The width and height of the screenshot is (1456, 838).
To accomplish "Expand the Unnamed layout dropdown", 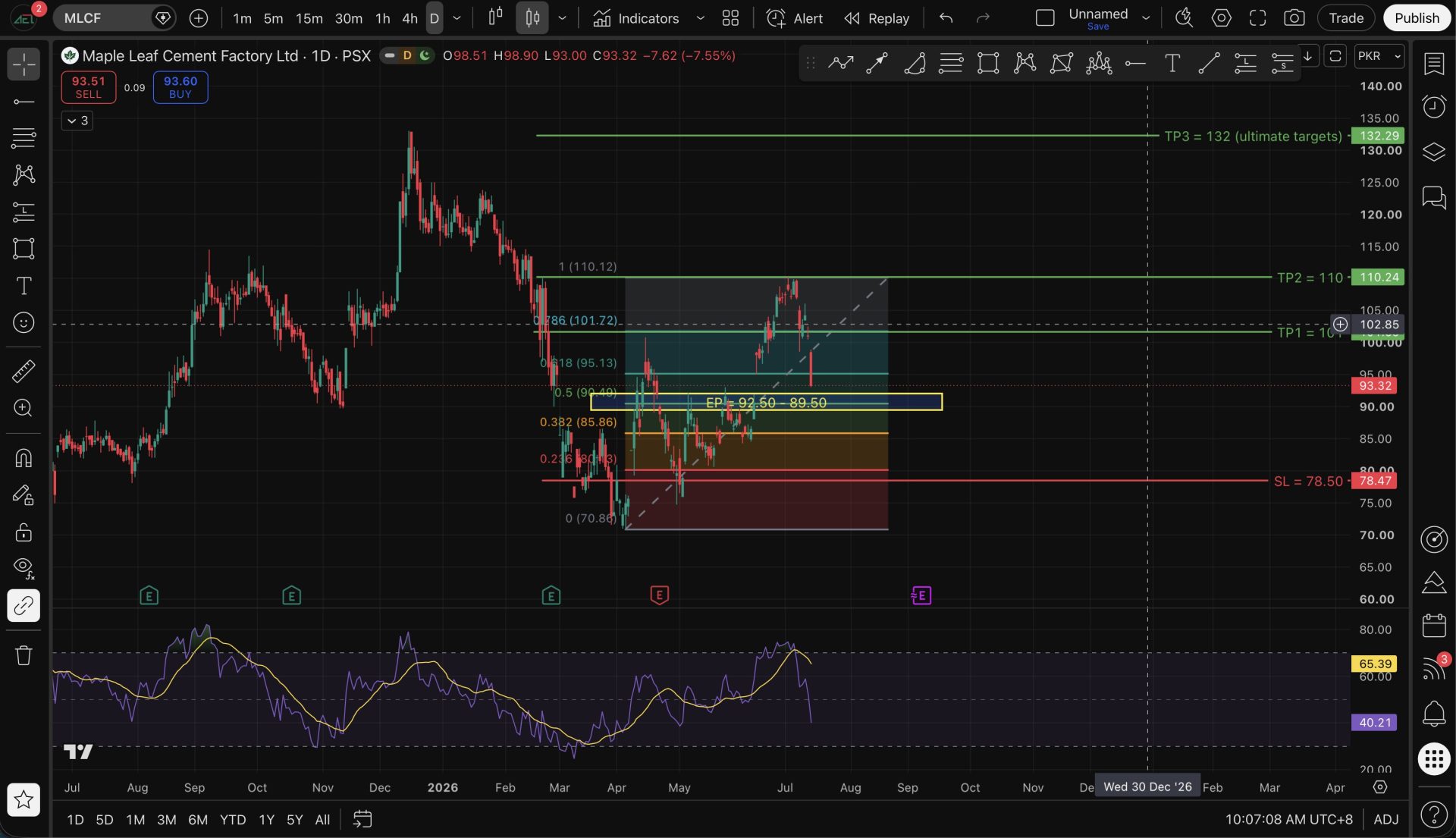I will coord(1146,18).
